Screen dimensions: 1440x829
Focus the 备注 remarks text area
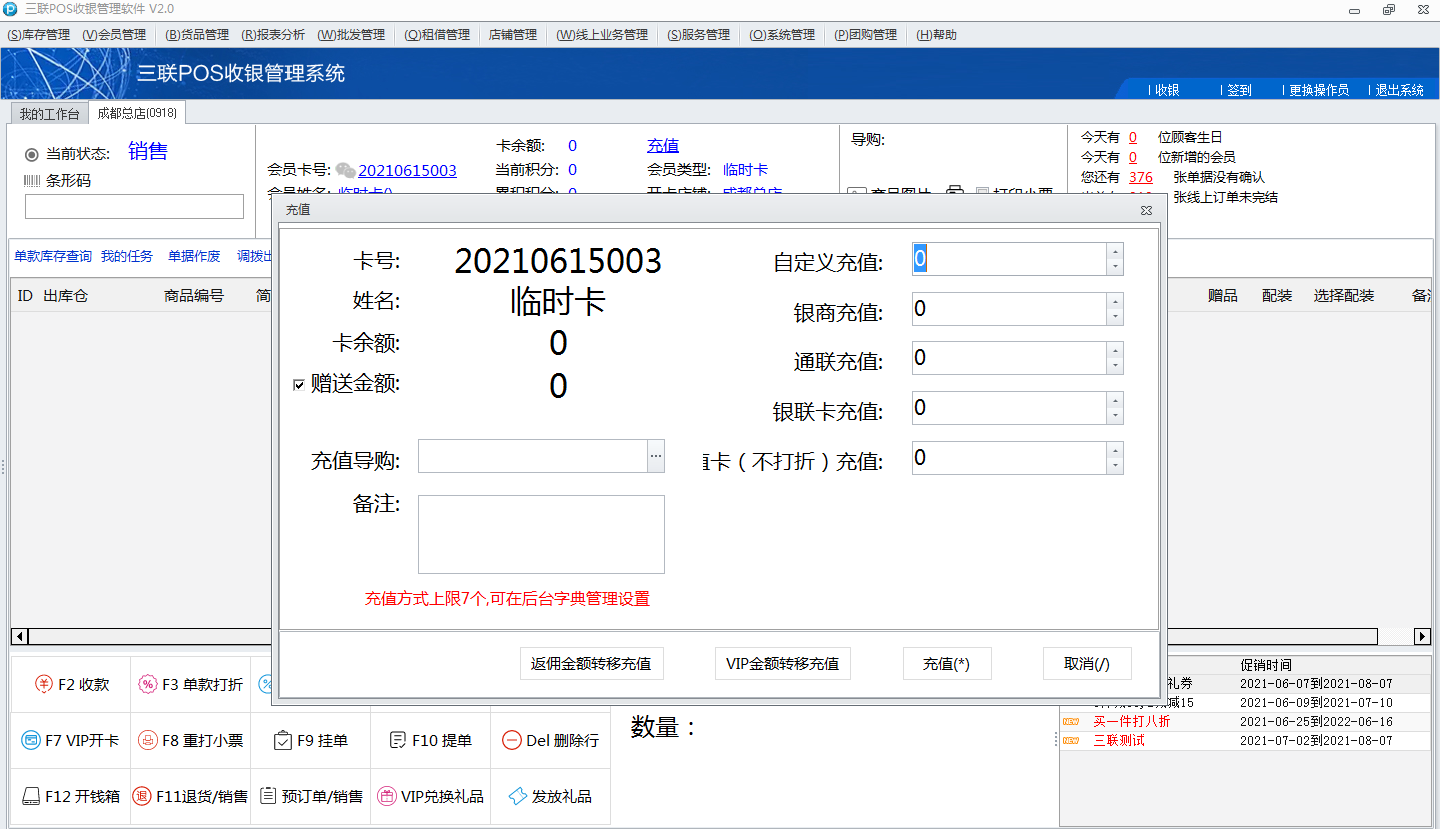coord(541,534)
